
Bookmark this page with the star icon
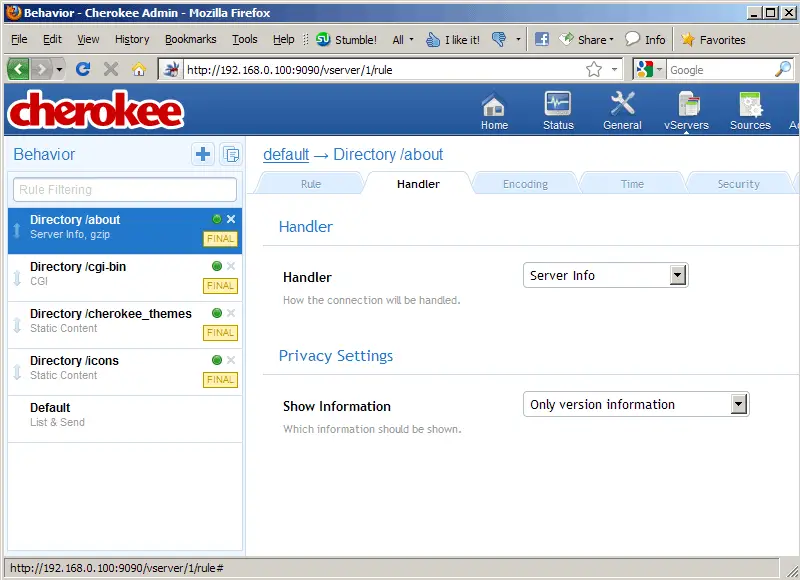[593, 69]
